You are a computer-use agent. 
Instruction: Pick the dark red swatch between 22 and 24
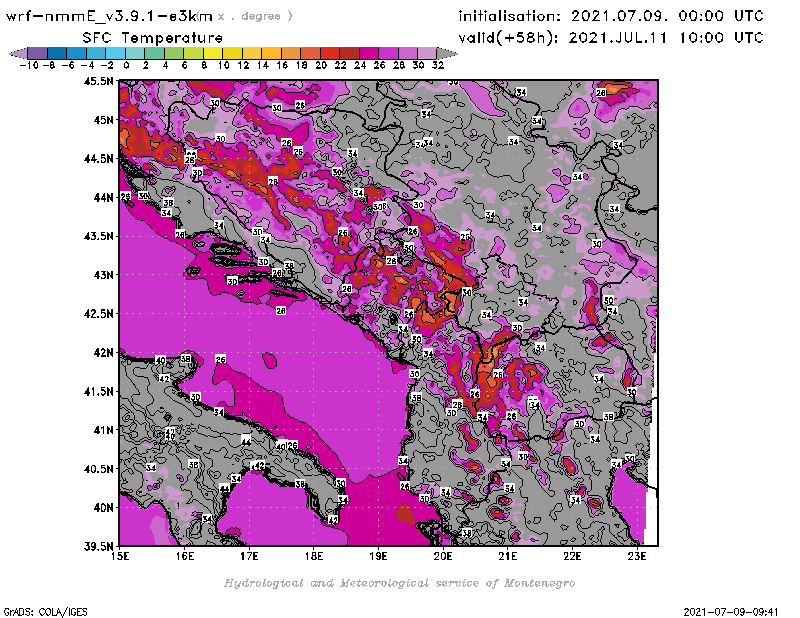point(349,53)
